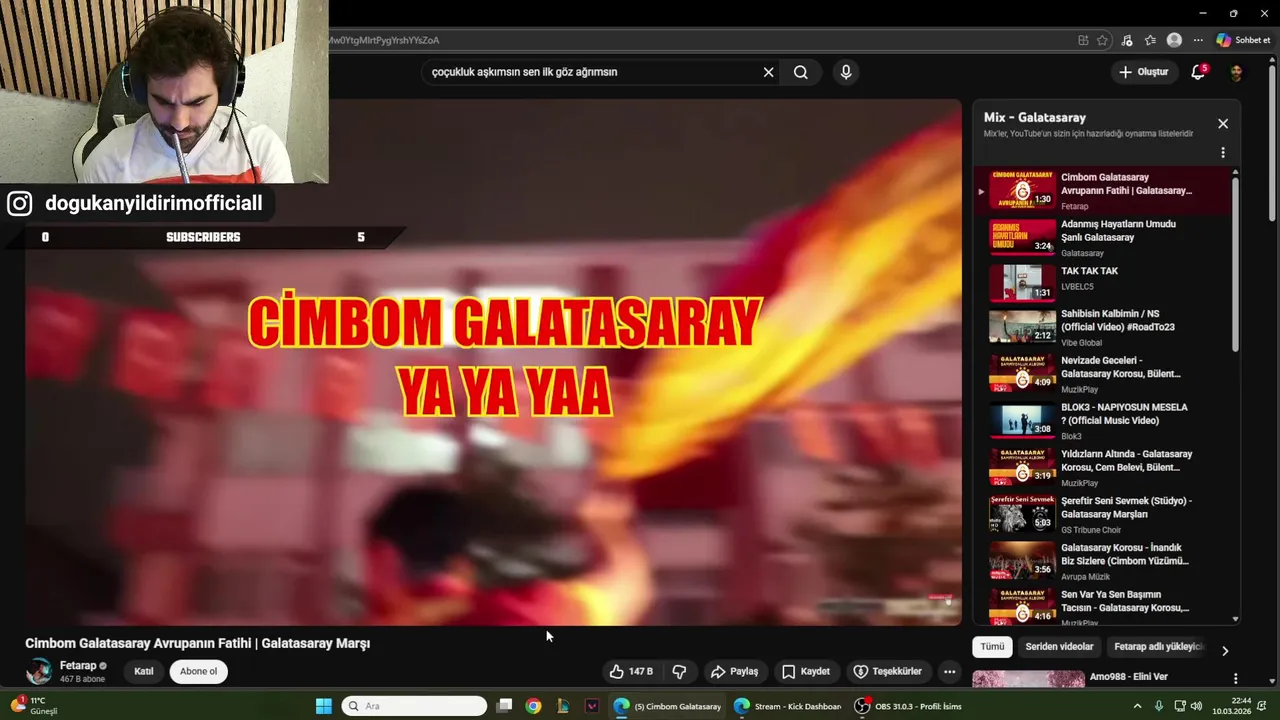Show more chips with right chevron

tap(1225, 650)
